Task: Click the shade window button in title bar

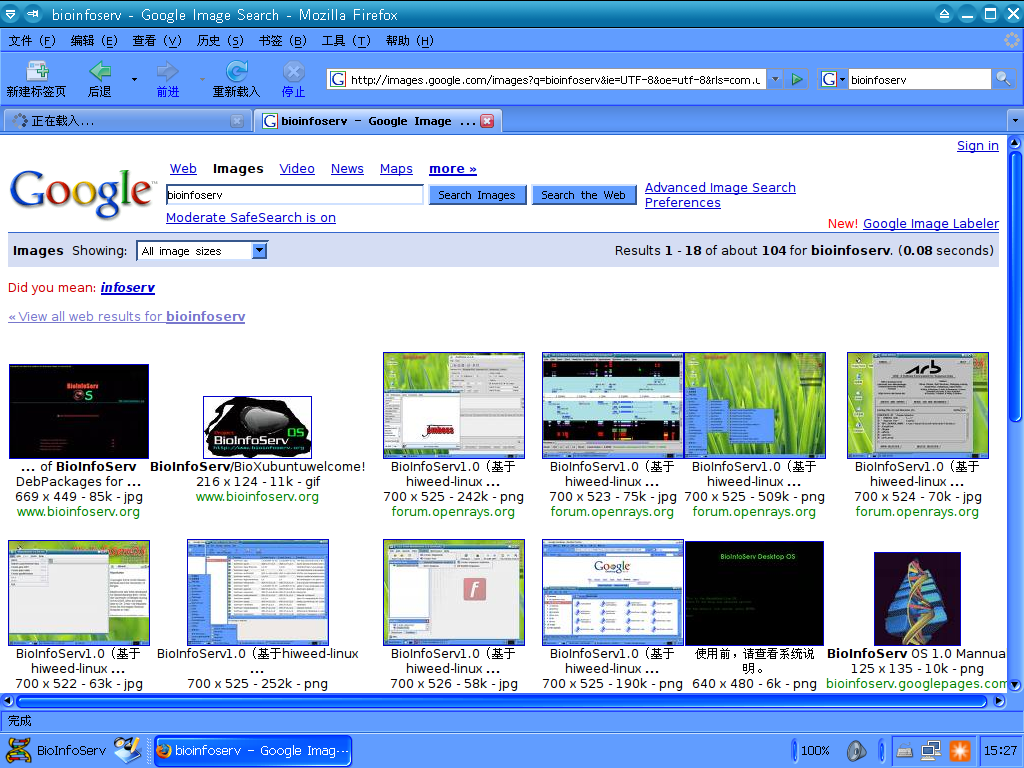Action: [x=944, y=14]
